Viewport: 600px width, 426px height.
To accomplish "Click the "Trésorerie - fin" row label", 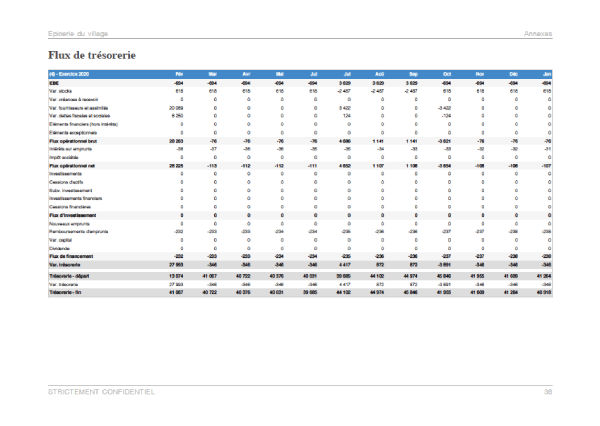I will tap(67, 291).
